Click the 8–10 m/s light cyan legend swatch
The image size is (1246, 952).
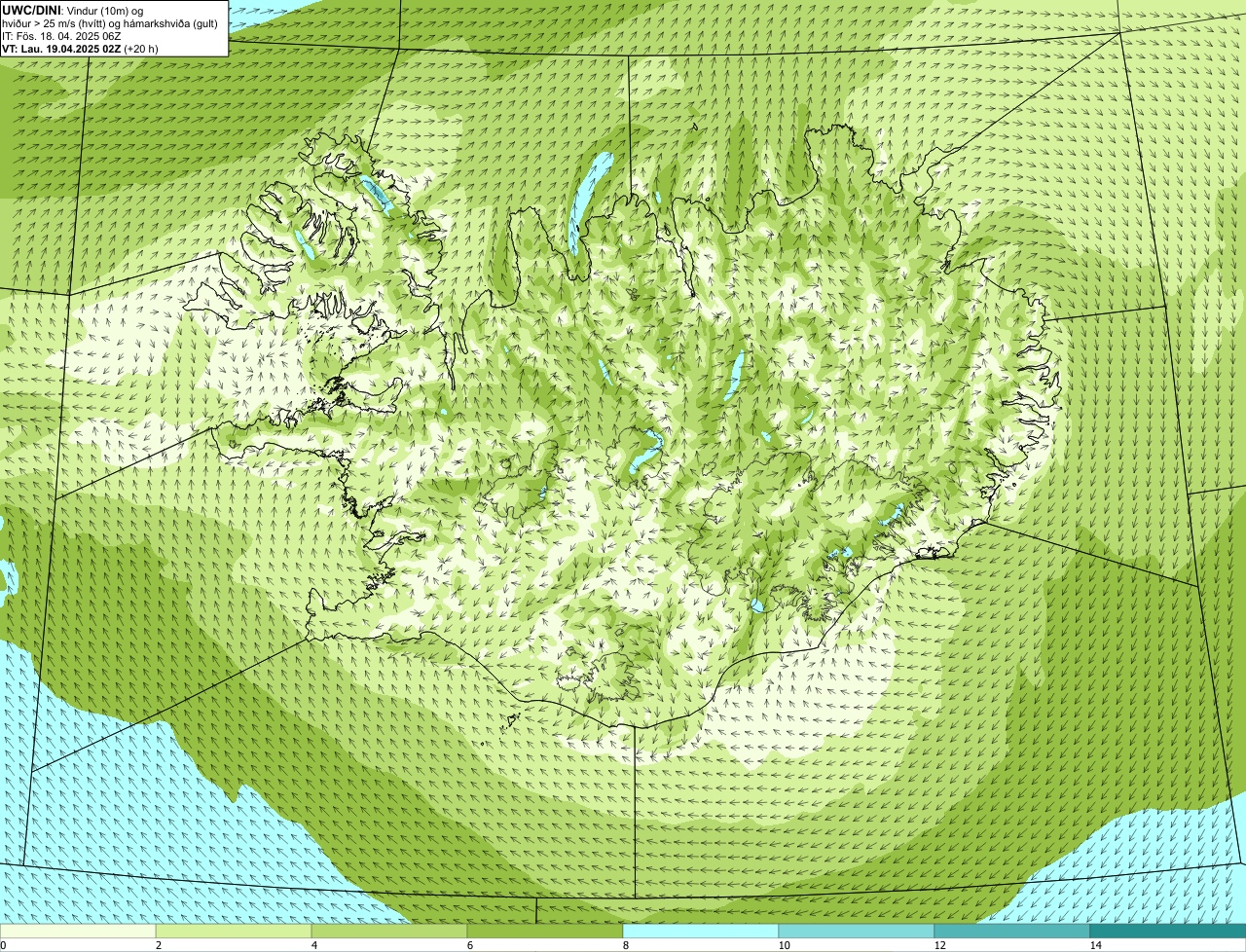tap(701, 931)
